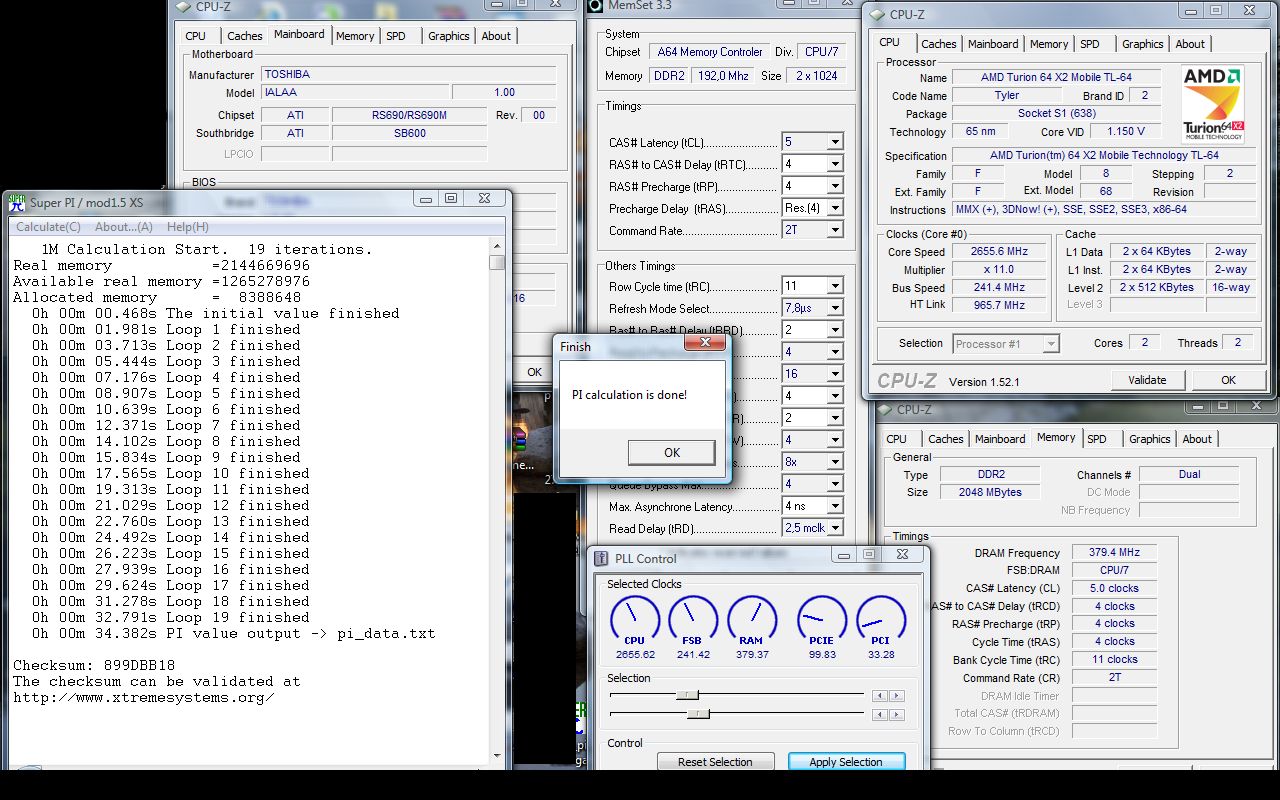Click the Southbridge SB600 field

pyautogui.click(x=409, y=133)
